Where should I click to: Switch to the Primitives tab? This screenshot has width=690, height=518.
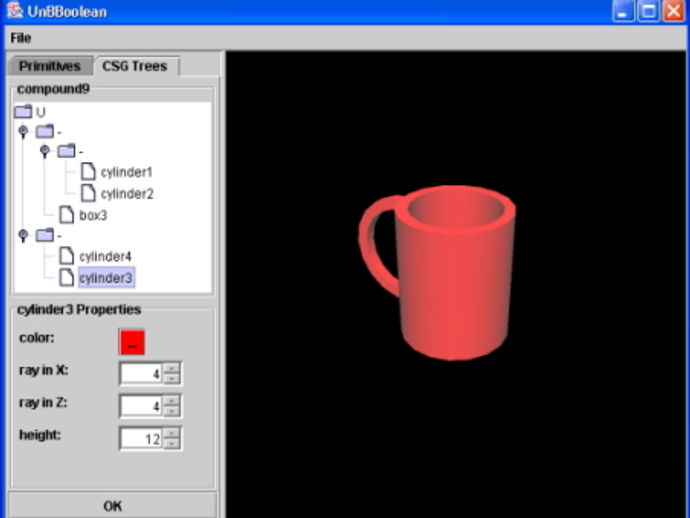pyautogui.click(x=50, y=66)
